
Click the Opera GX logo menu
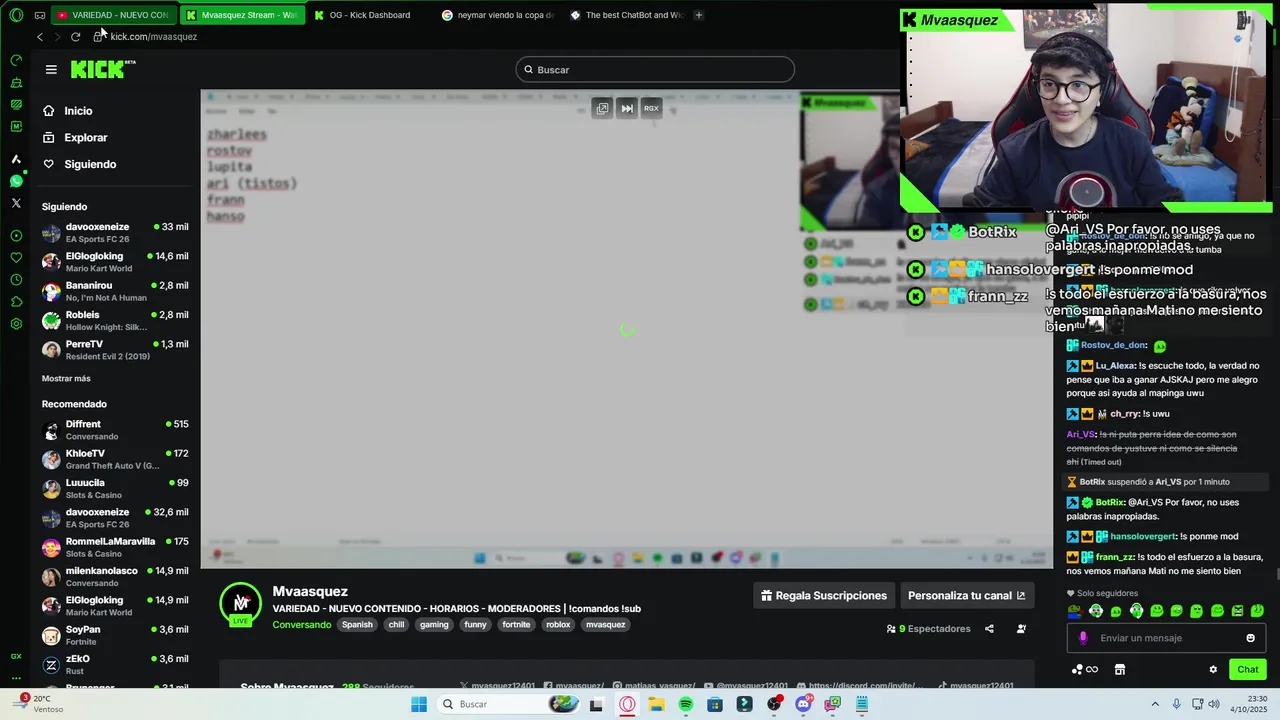(x=14, y=15)
